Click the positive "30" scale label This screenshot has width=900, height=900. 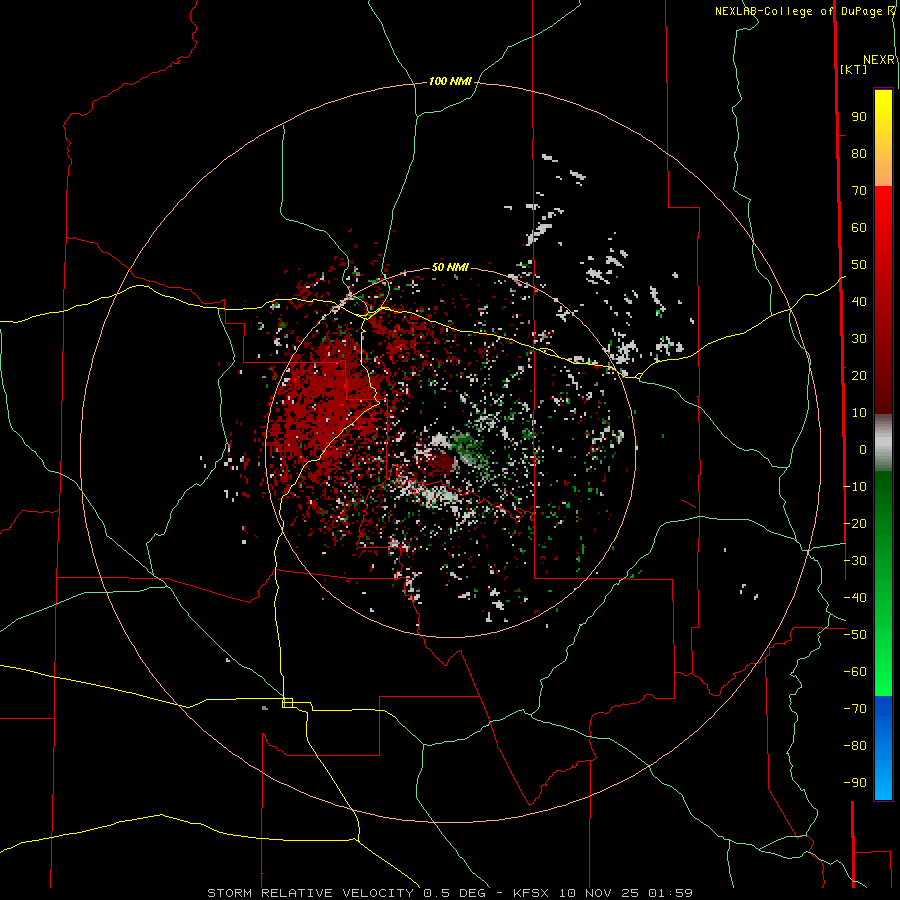tap(859, 339)
